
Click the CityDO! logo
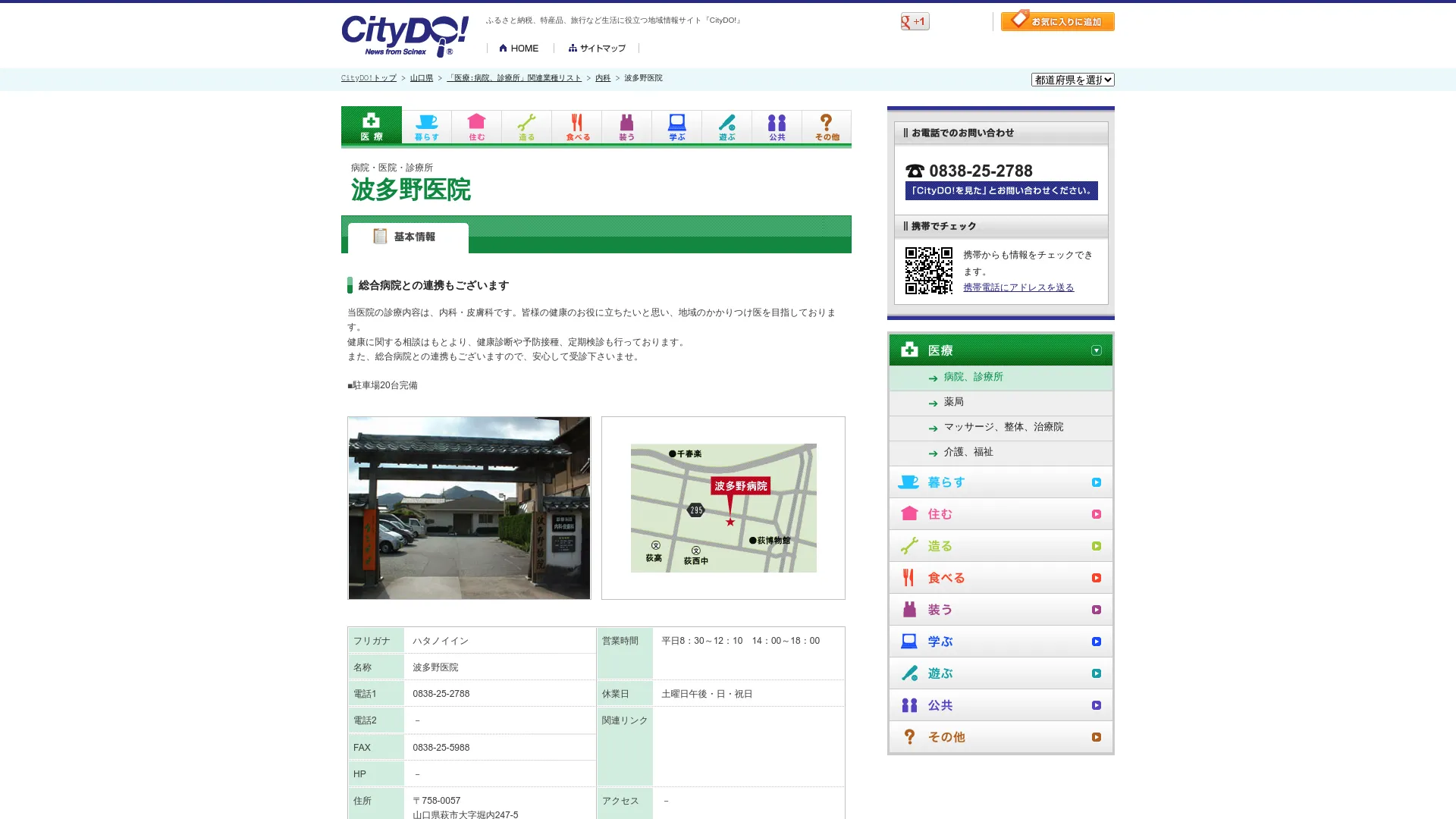coord(405,36)
